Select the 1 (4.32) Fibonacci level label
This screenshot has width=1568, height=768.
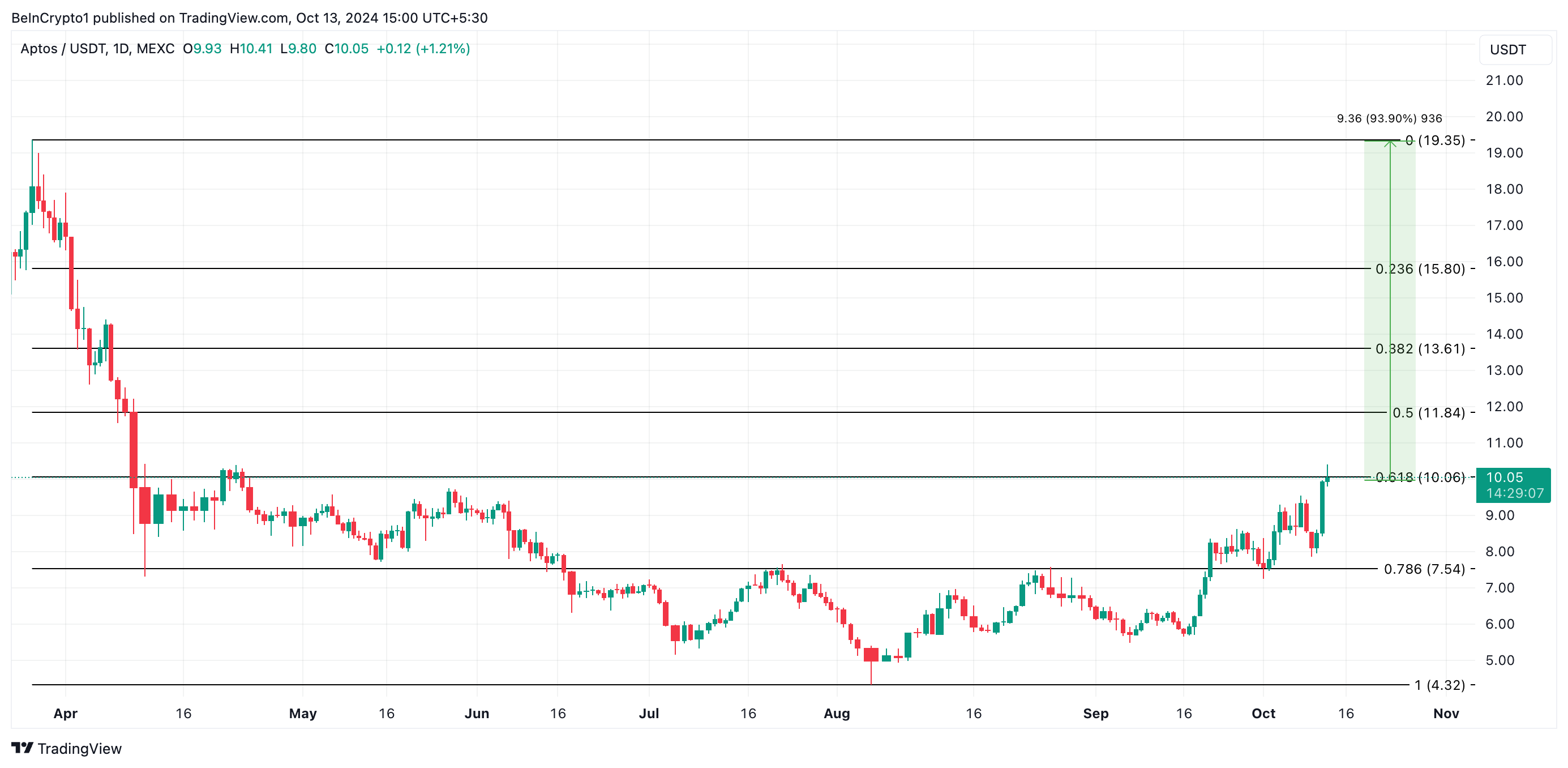[1439, 686]
